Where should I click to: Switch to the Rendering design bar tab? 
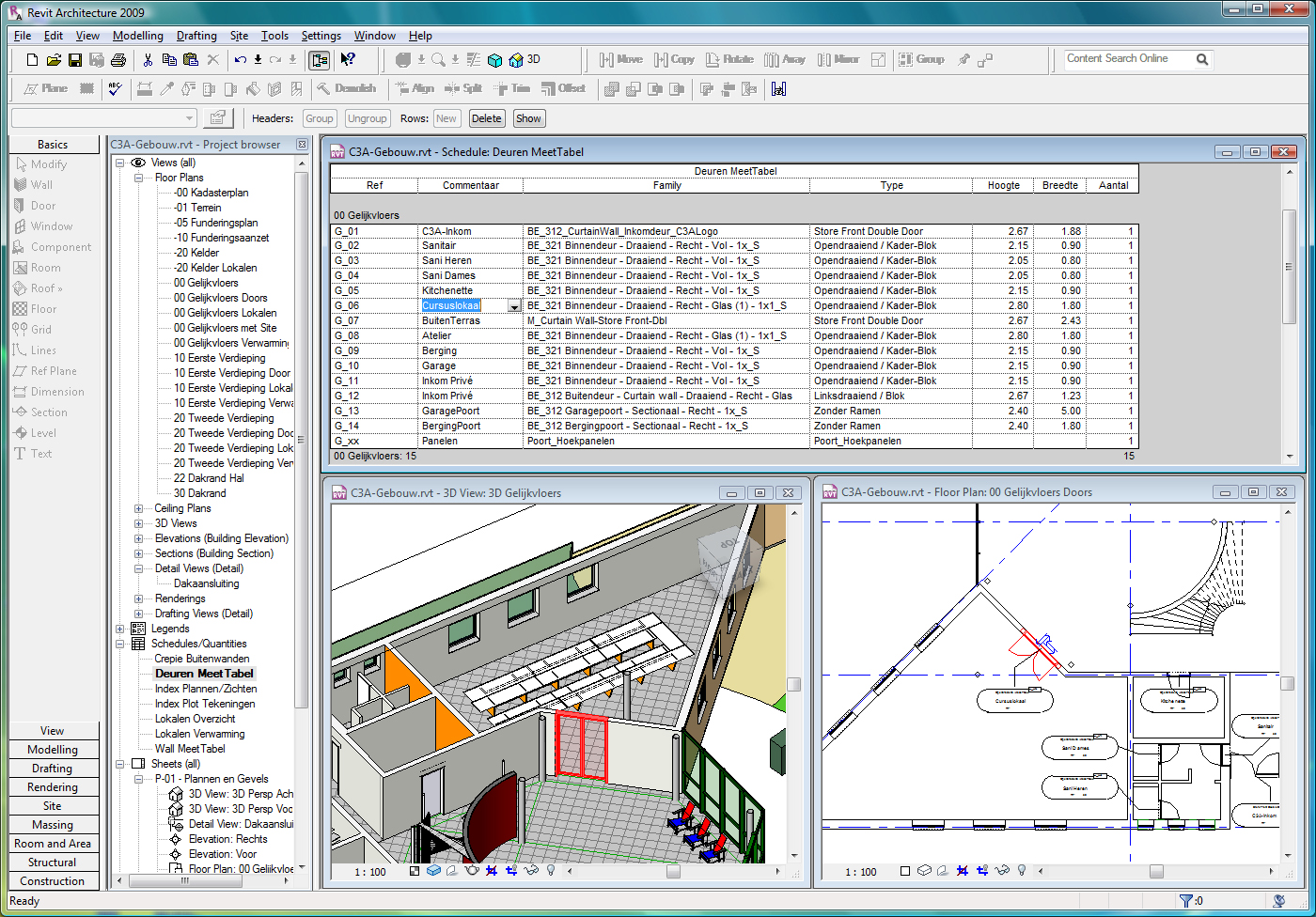(53, 787)
